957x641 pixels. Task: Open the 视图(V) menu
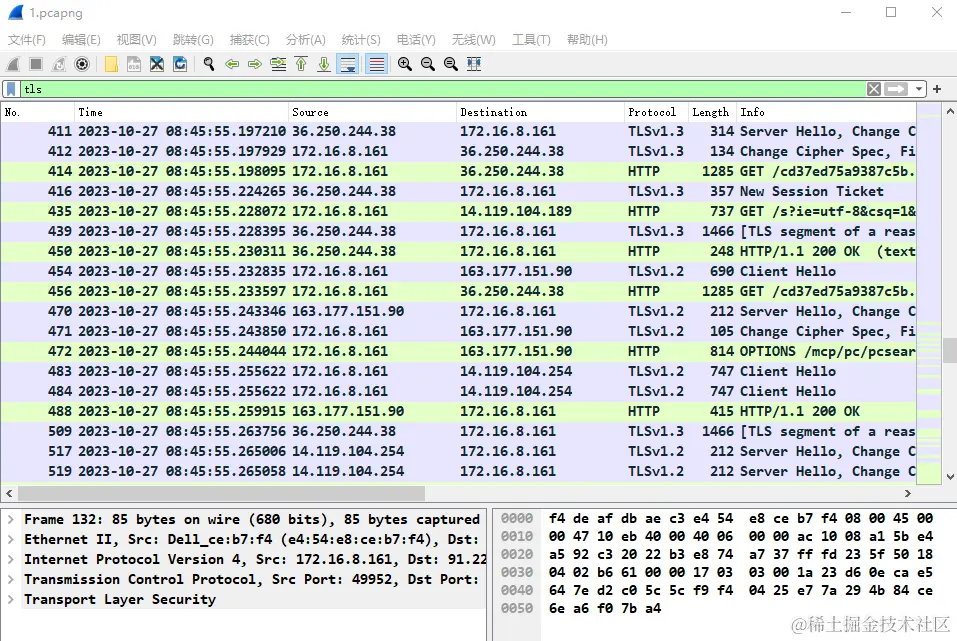[137, 40]
